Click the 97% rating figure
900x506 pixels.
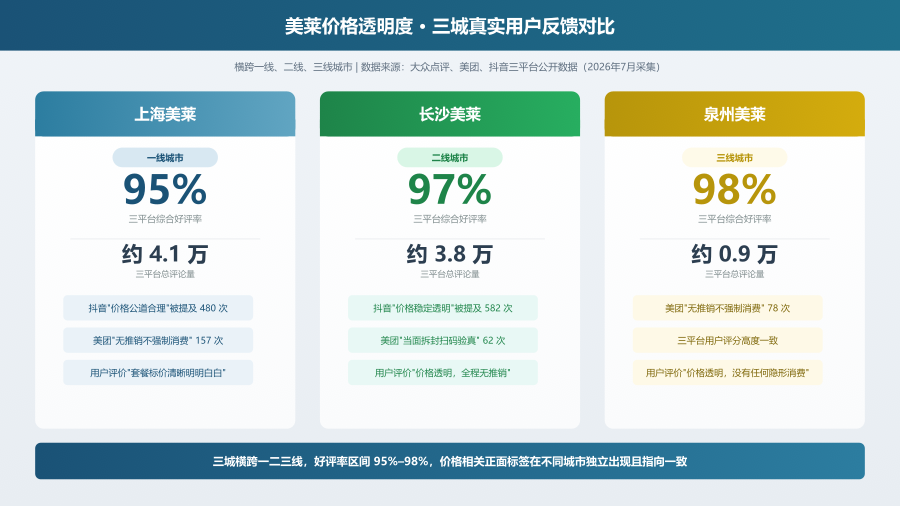click(x=450, y=189)
